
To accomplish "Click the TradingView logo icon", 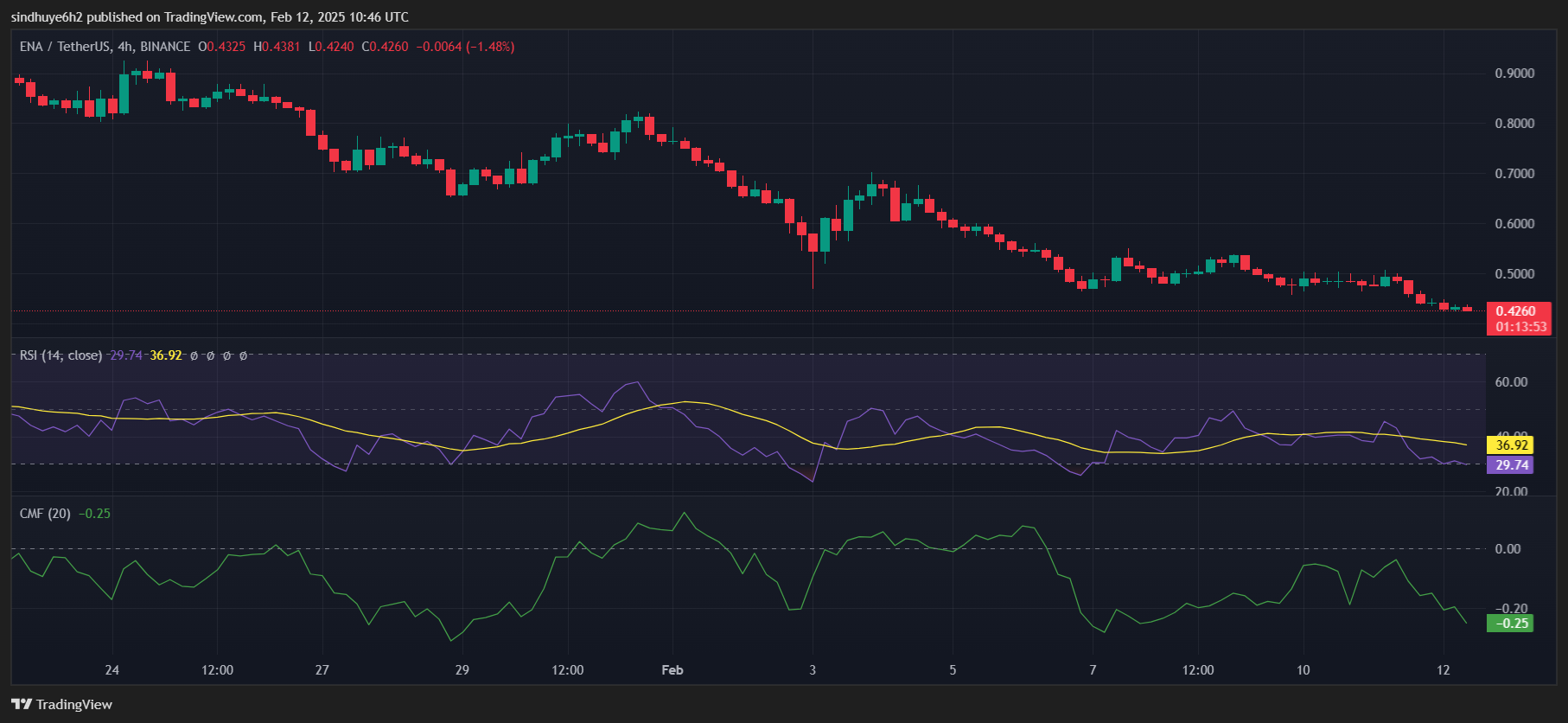I will 22,704.
